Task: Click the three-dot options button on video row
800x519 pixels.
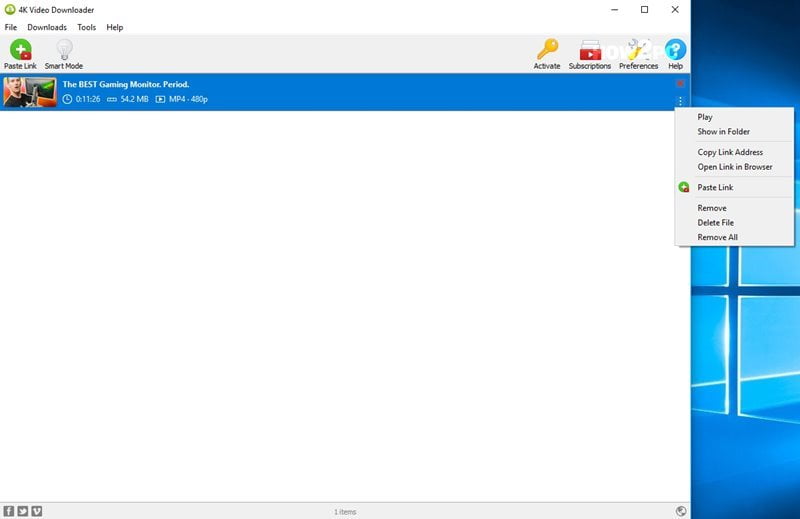Action: pyautogui.click(x=680, y=101)
